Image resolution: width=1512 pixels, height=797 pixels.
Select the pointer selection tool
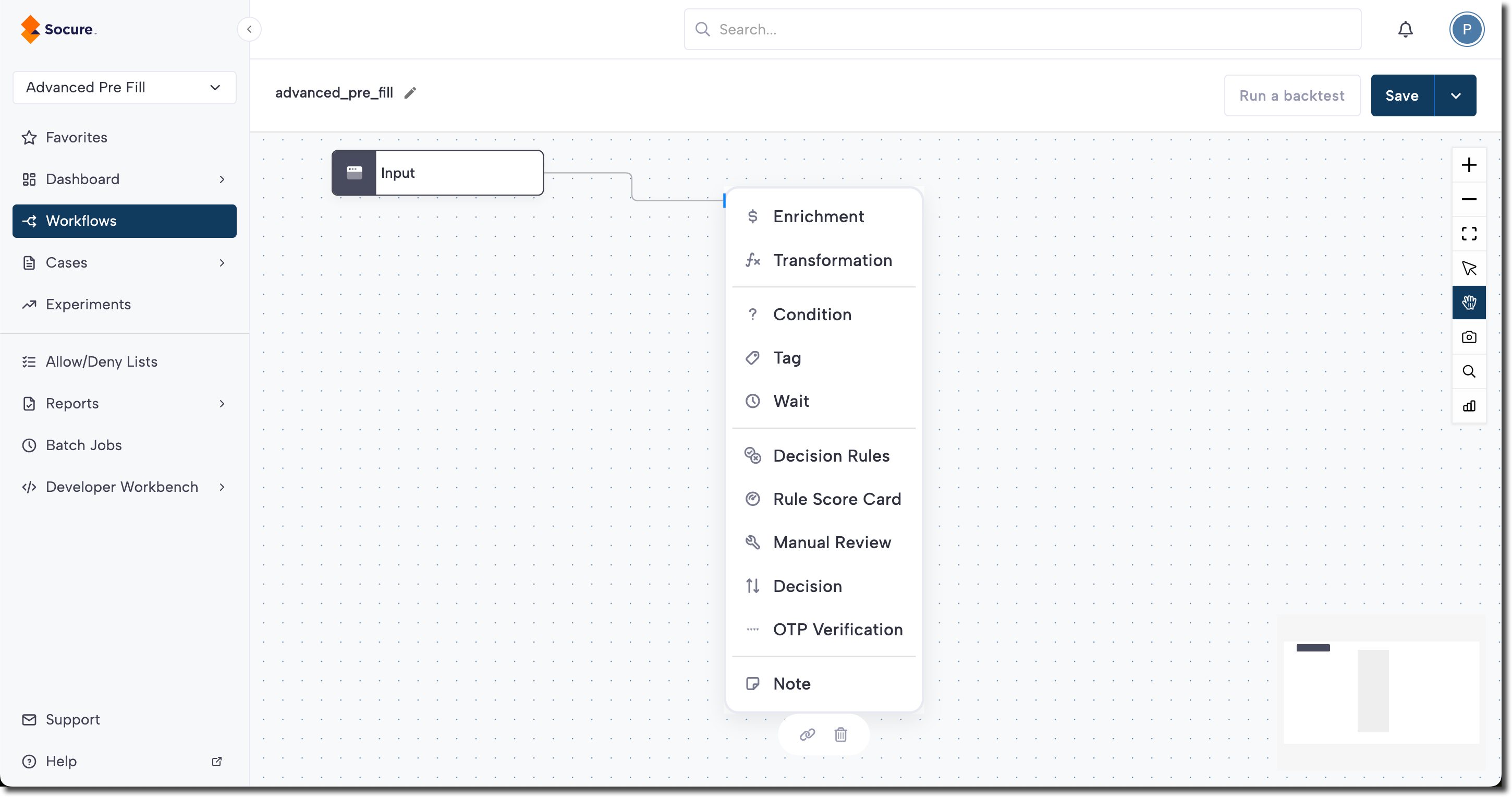[1469, 269]
